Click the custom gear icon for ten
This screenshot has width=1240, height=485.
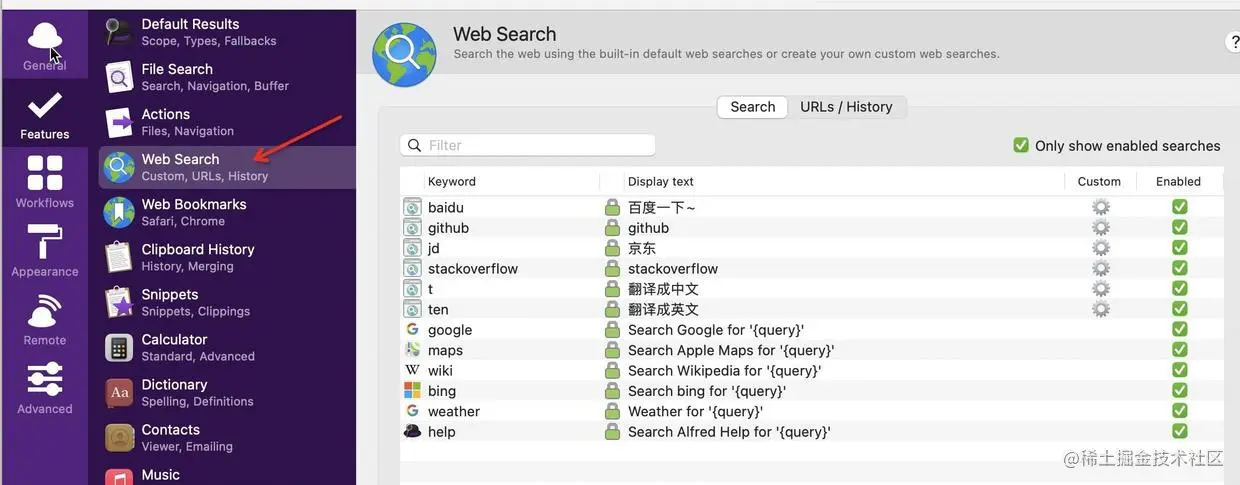(1101, 309)
